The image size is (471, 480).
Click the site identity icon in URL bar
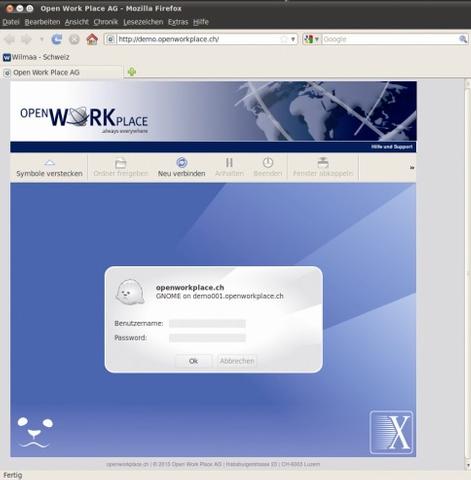(111, 39)
